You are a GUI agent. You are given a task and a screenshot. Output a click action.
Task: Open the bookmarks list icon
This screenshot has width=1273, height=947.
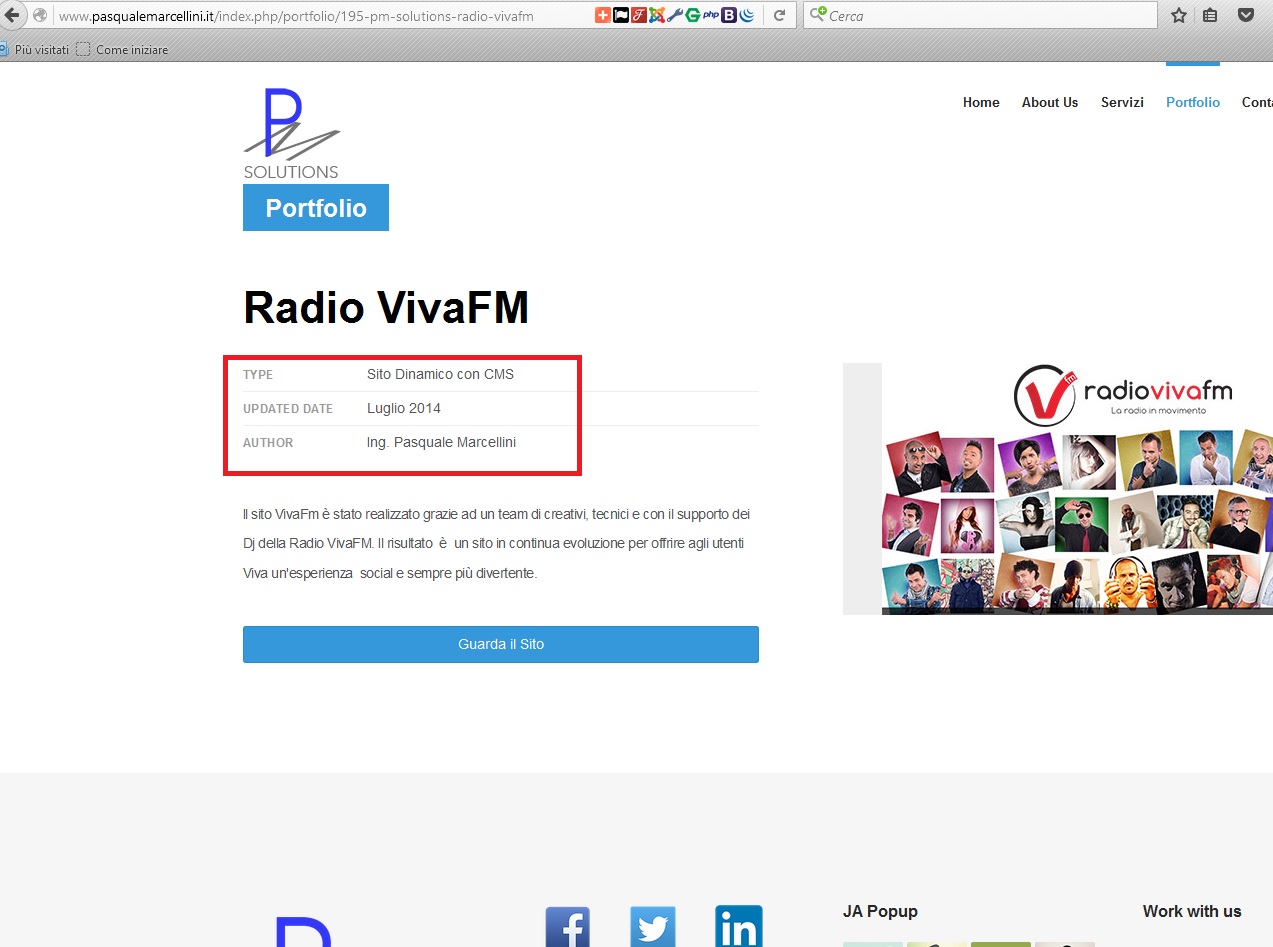tap(1210, 15)
